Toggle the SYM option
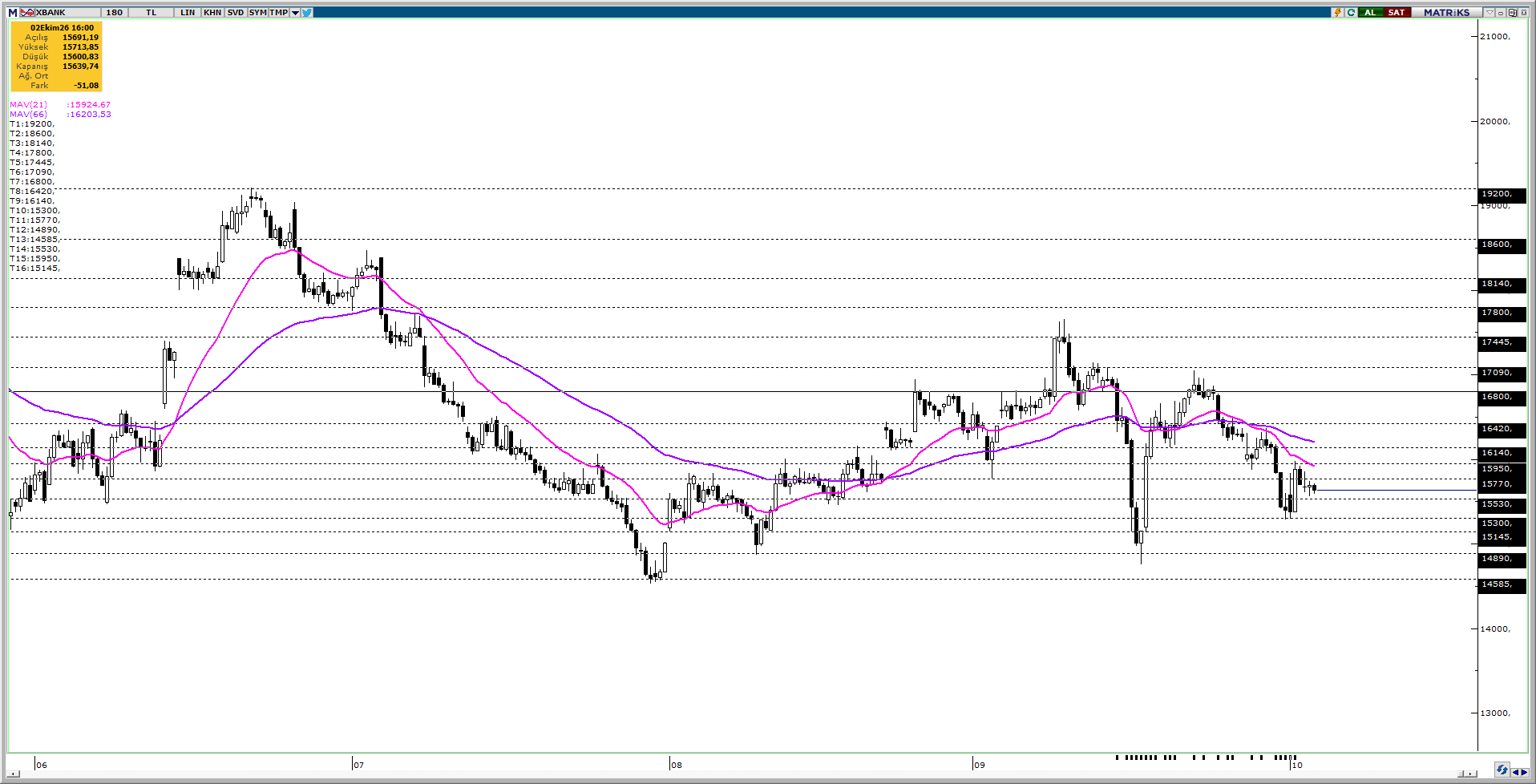This screenshot has width=1536, height=784. pyautogui.click(x=257, y=12)
